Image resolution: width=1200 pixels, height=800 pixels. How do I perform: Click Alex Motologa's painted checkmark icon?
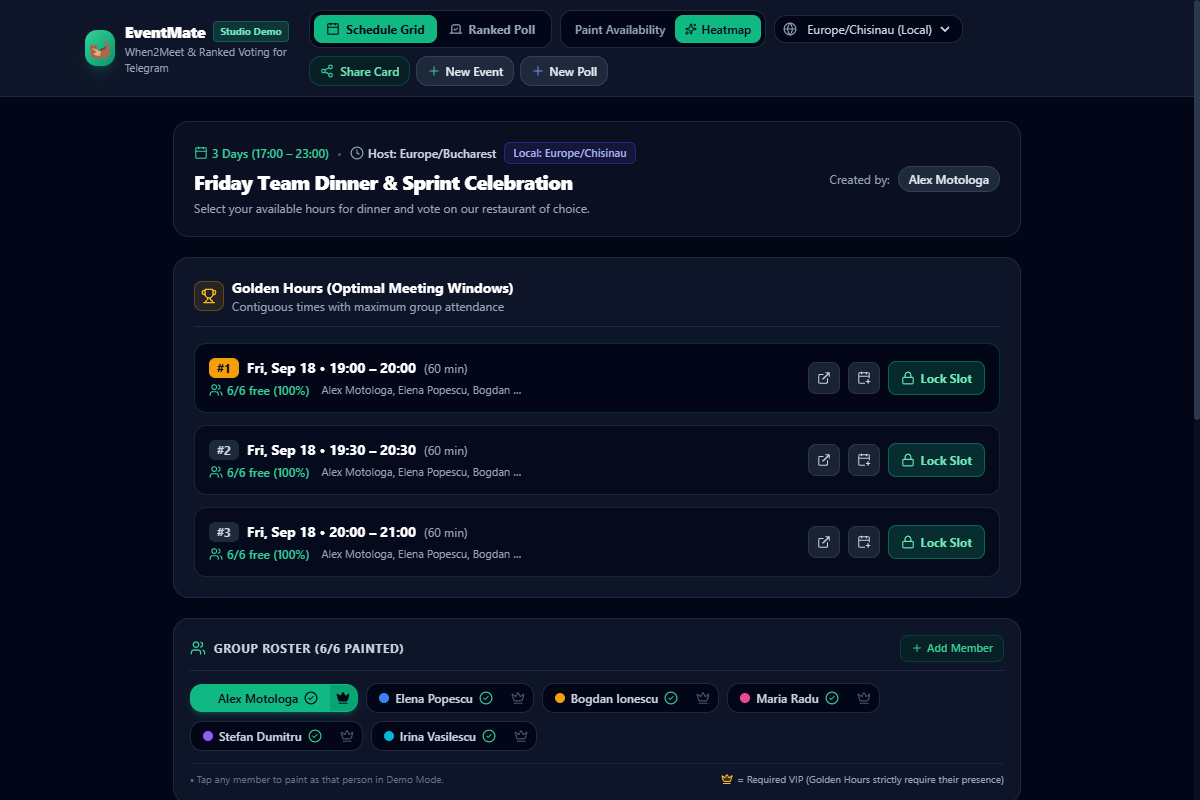[x=311, y=698]
